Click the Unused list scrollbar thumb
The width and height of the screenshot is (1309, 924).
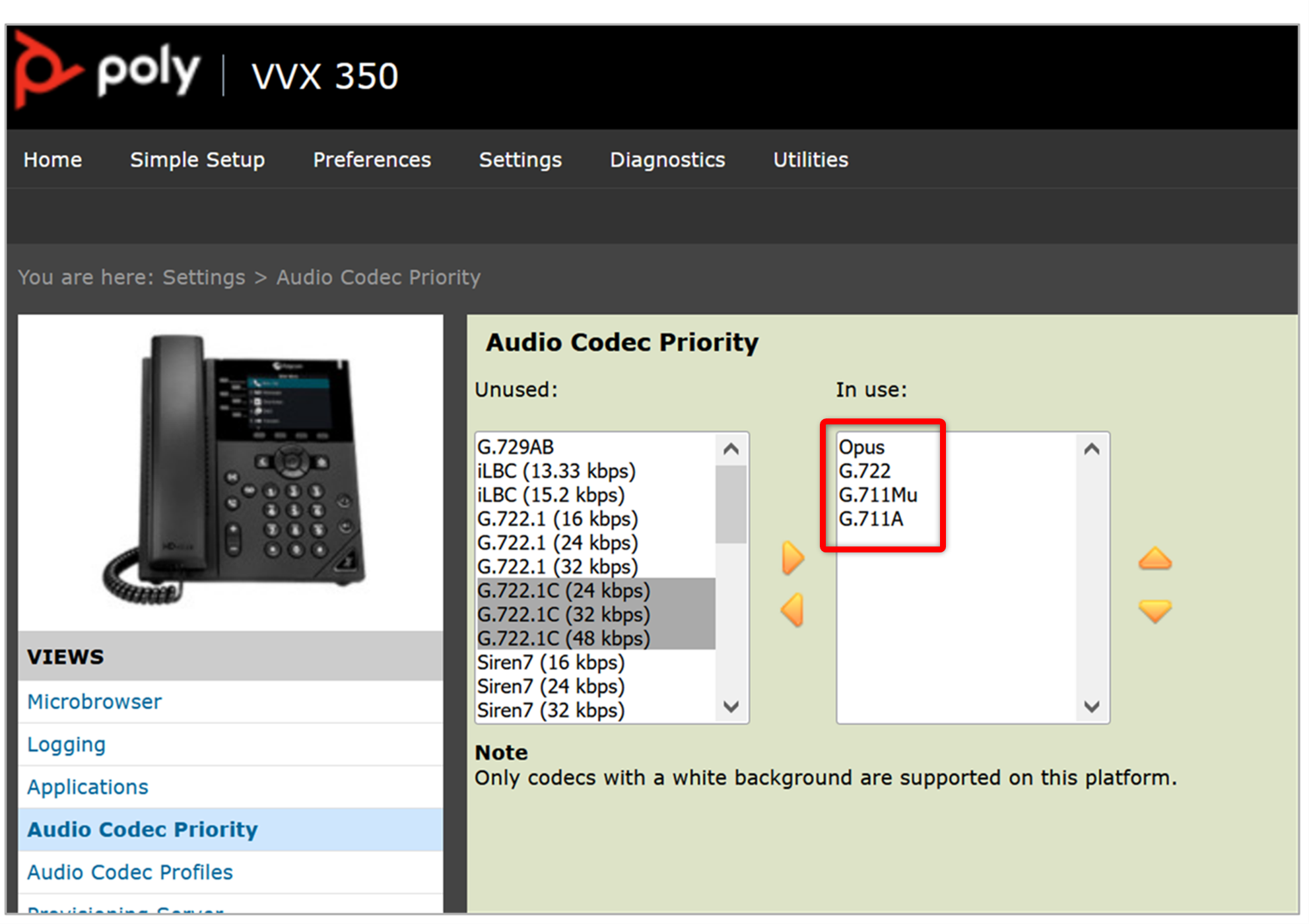pyautogui.click(x=731, y=504)
